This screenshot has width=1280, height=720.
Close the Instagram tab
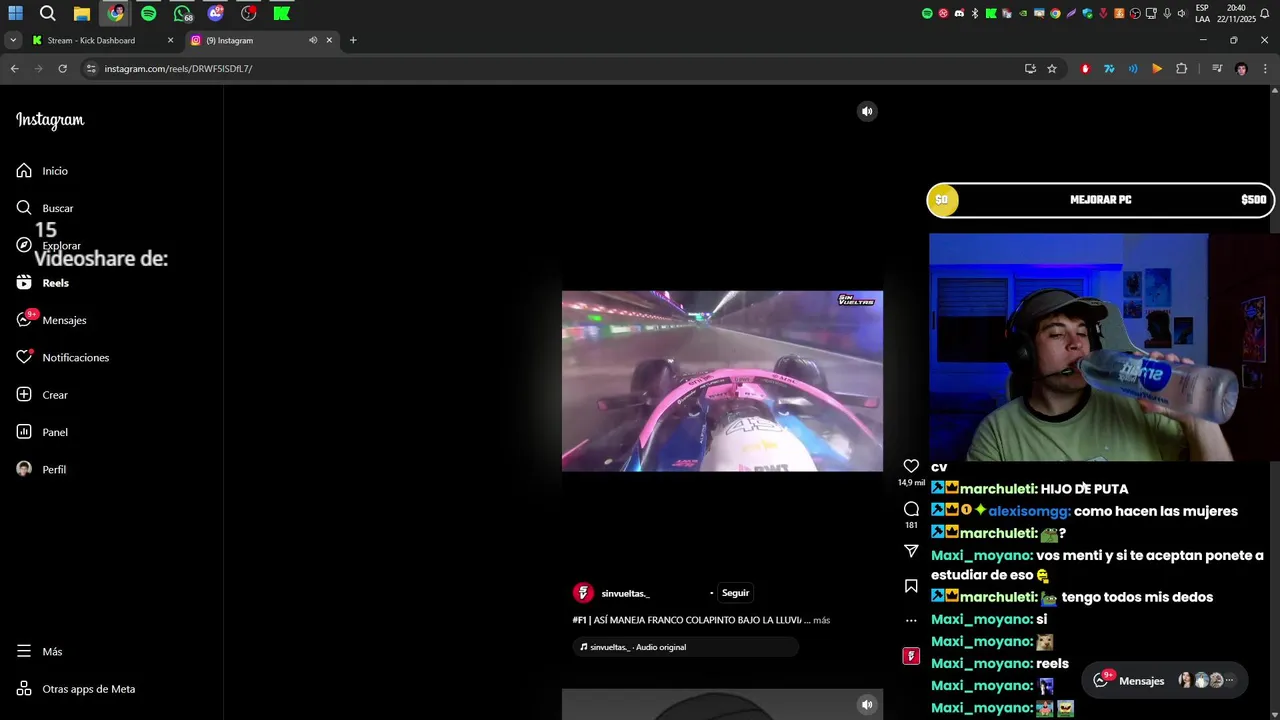click(x=329, y=40)
